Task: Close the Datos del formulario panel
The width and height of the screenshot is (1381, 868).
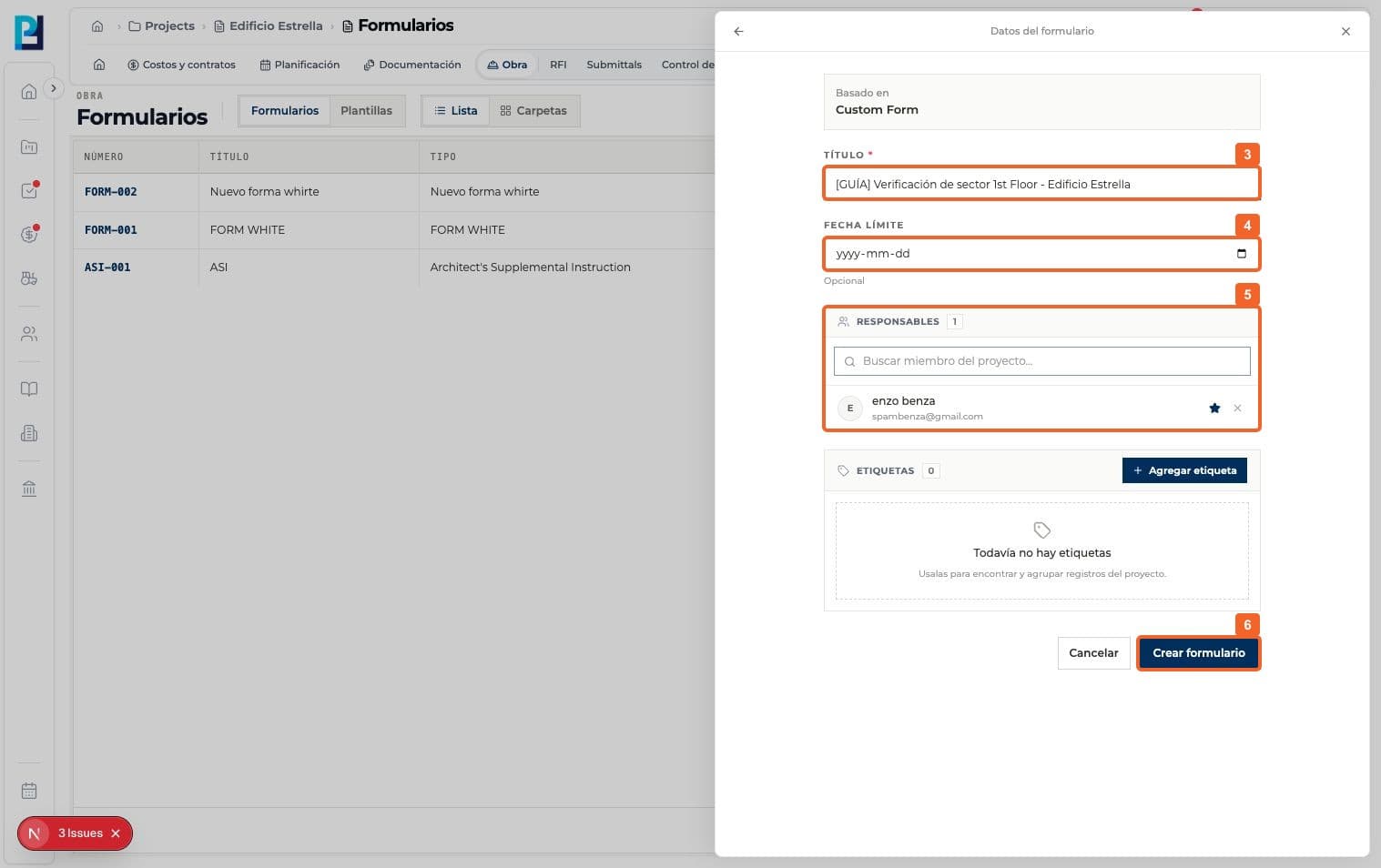Action: pos(1345,31)
